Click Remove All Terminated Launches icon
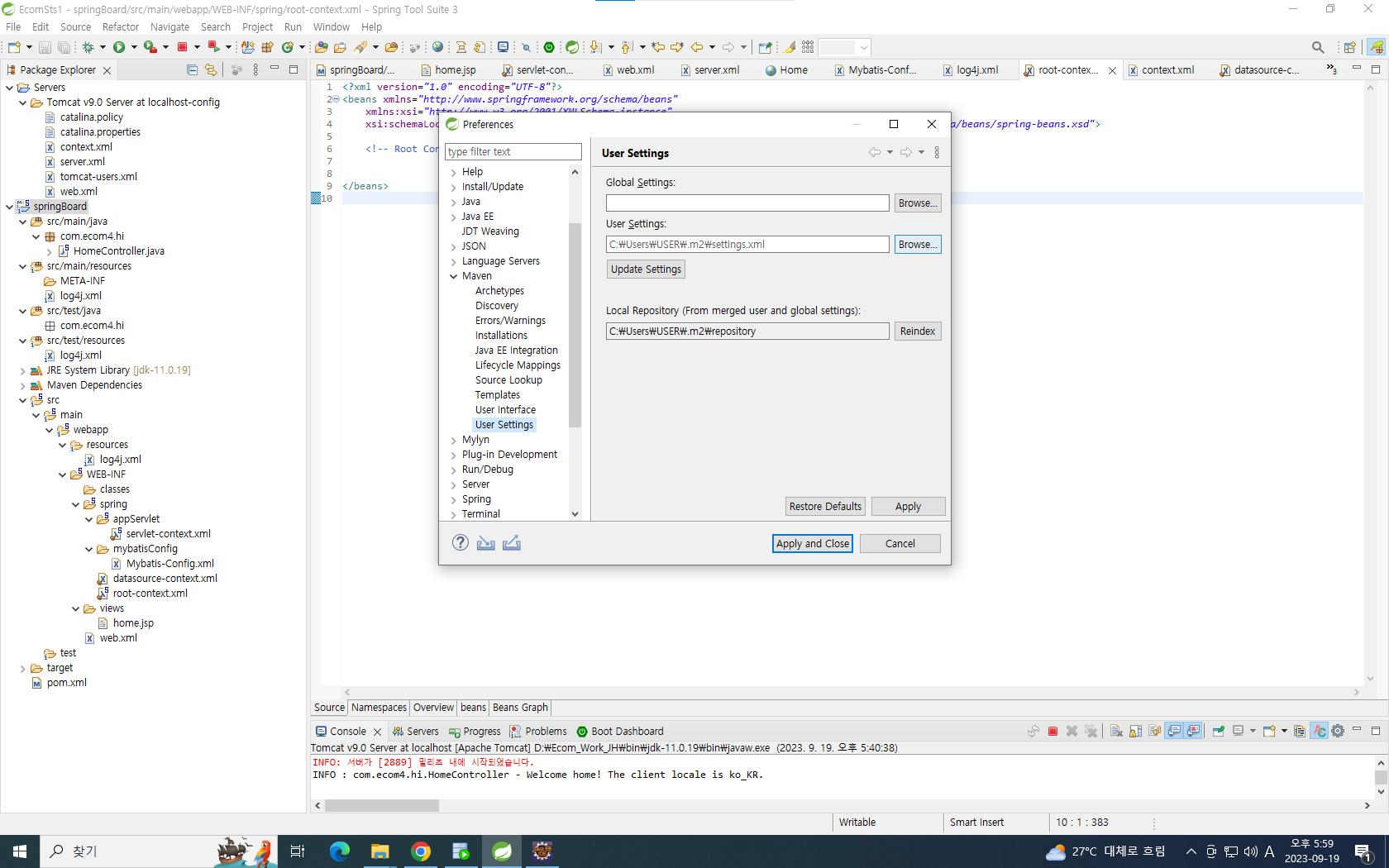The height and width of the screenshot is (868, 1389). (x=1091, y=731)
